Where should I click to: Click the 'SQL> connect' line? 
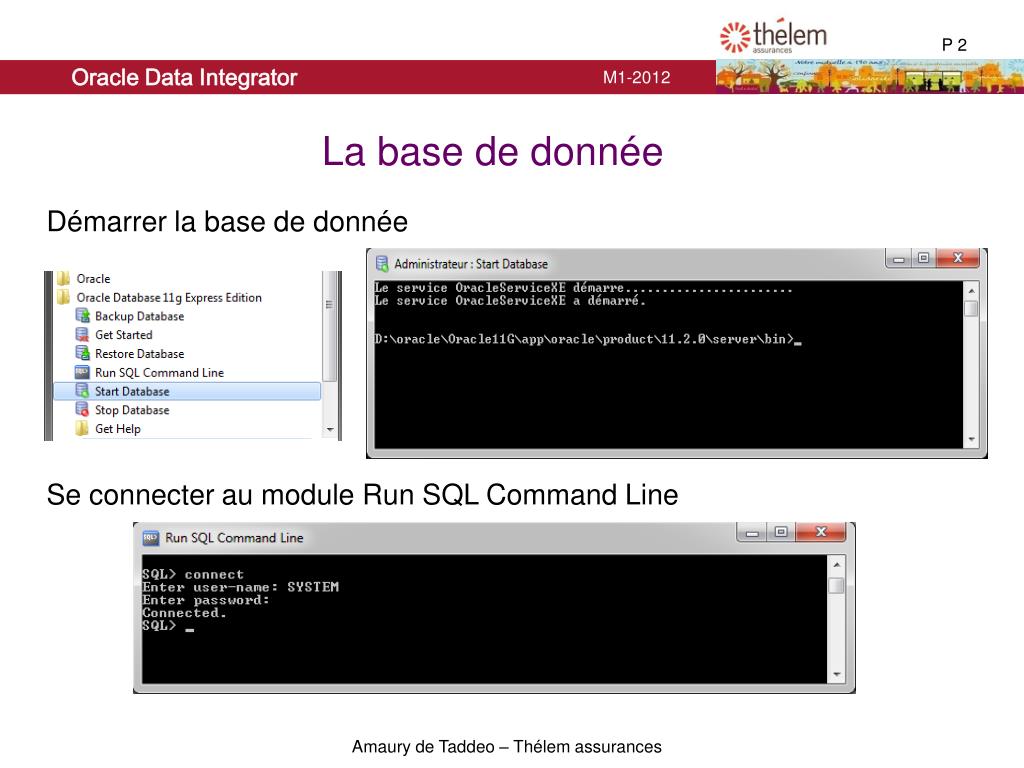click(x=193, y=574)
